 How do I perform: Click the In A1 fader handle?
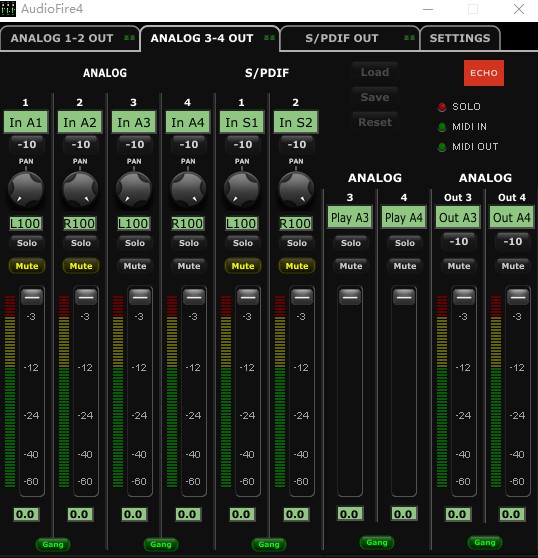(x=32, y=297)
